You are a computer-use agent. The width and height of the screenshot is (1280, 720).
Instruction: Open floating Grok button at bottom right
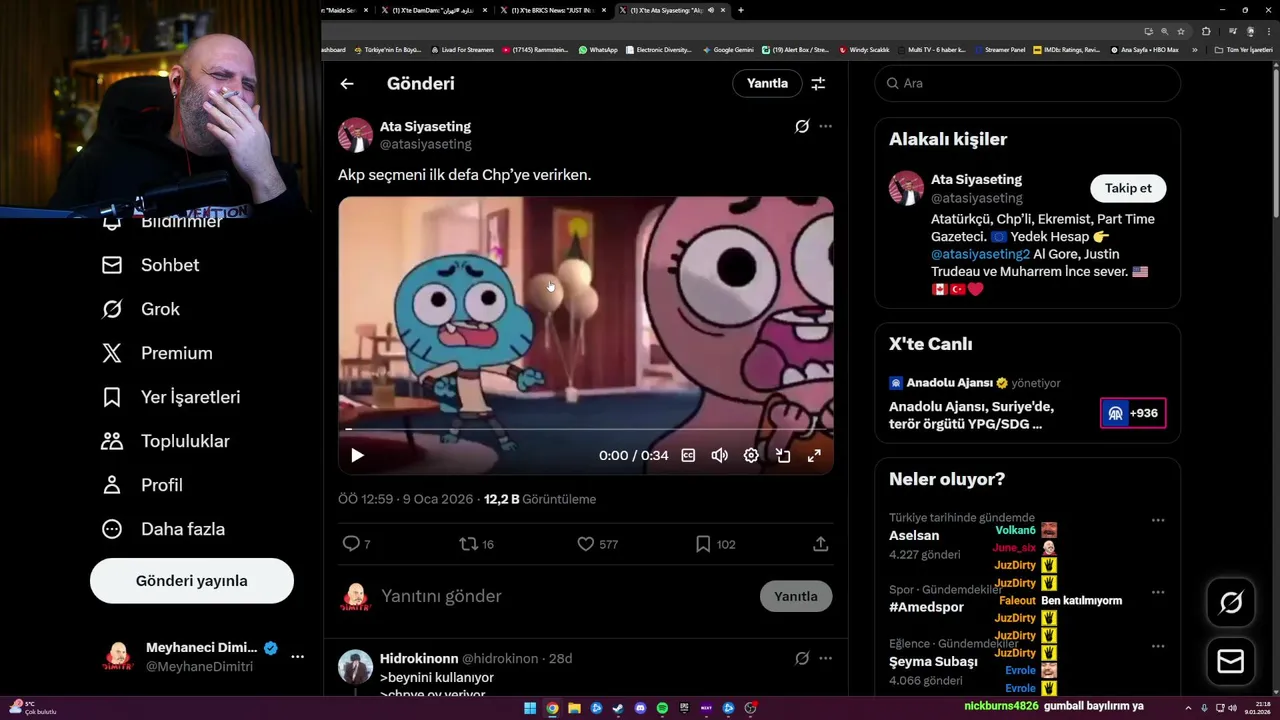click(1231, 602)
